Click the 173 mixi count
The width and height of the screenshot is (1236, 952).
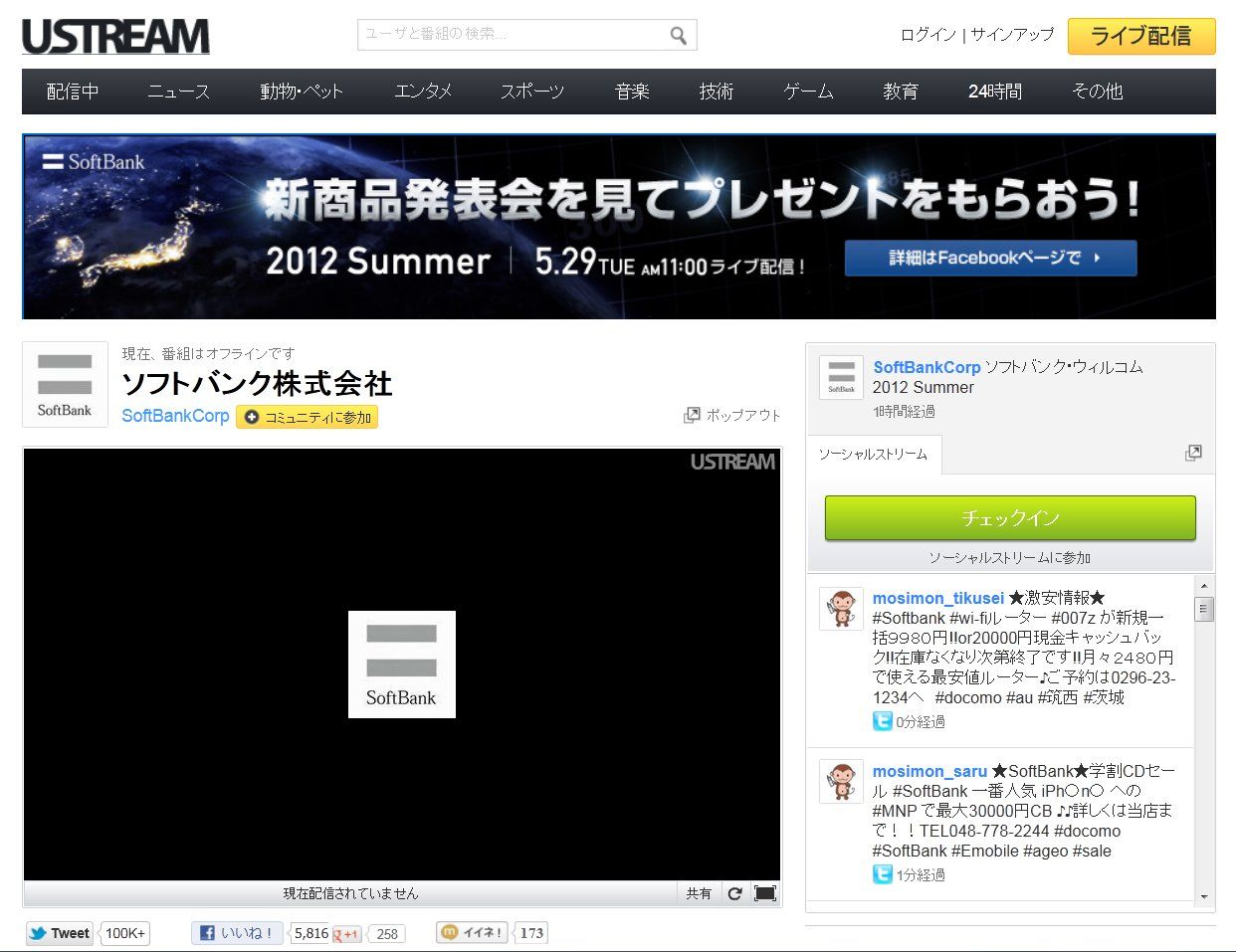click(531, 932)
